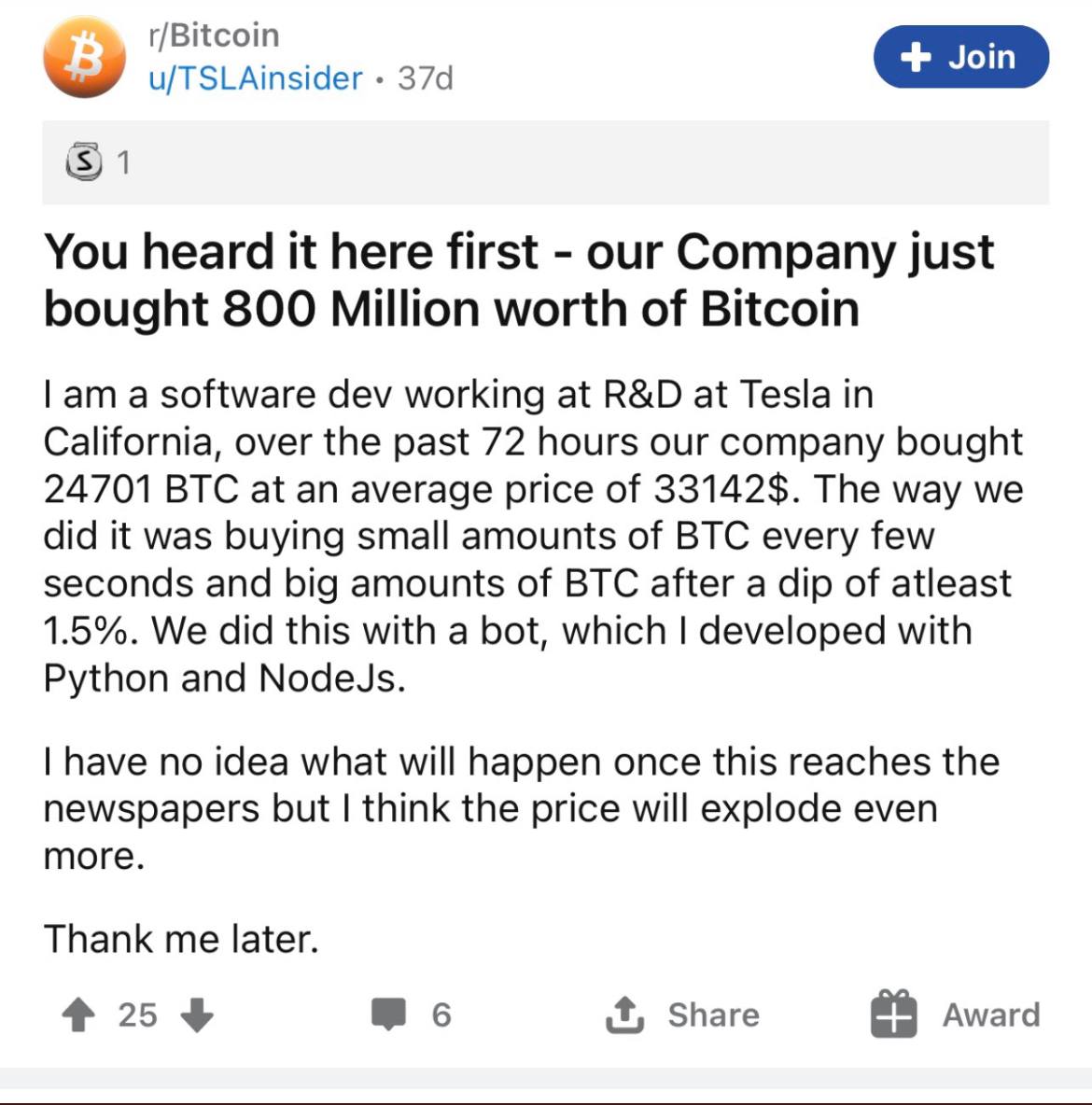The width and height of the screenshot is (1092, 1105).
Task: Click the share upload arrow icon
Action: coord(623,1014)
